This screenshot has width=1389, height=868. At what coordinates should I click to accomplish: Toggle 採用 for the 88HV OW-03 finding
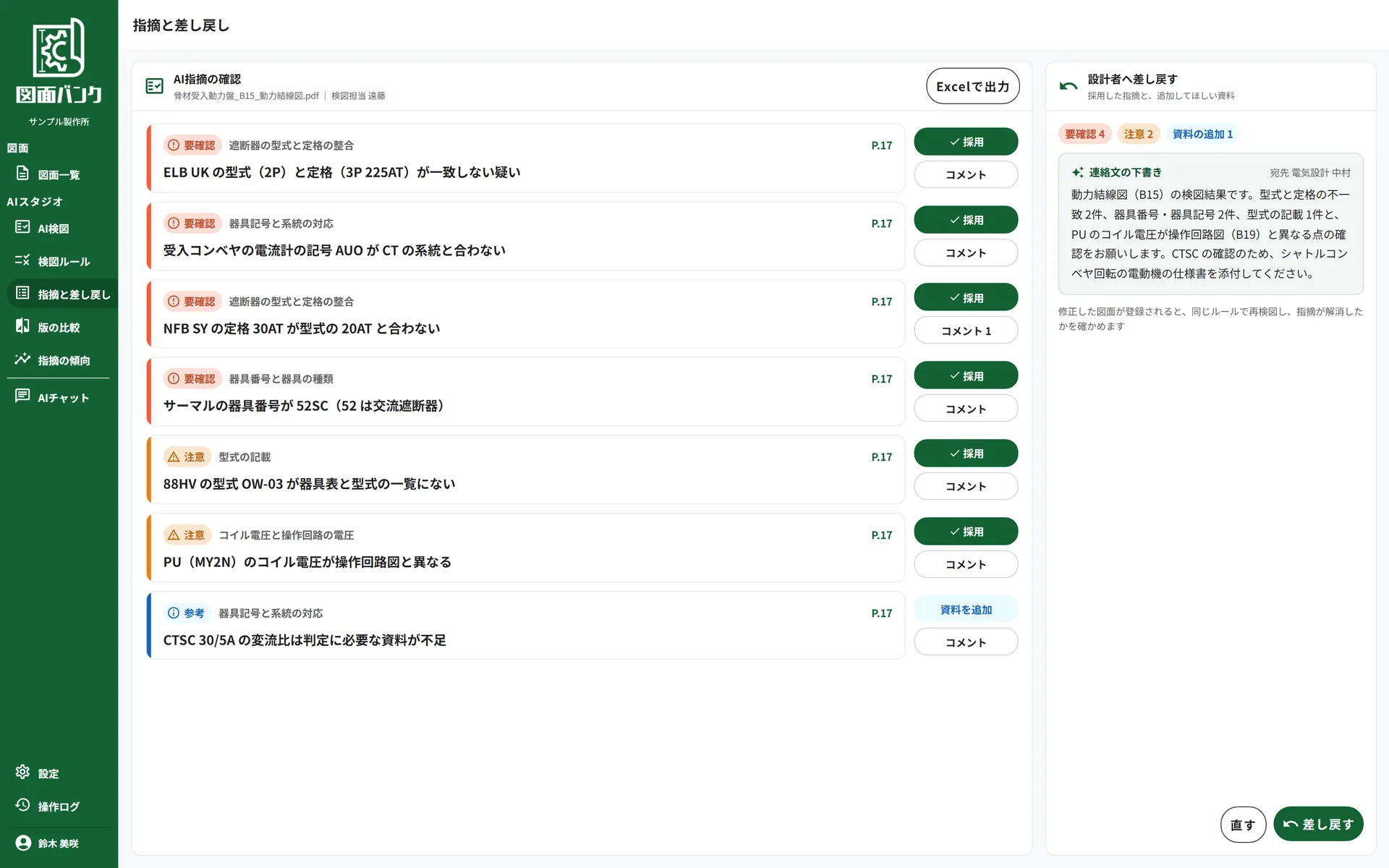[966, 454]
